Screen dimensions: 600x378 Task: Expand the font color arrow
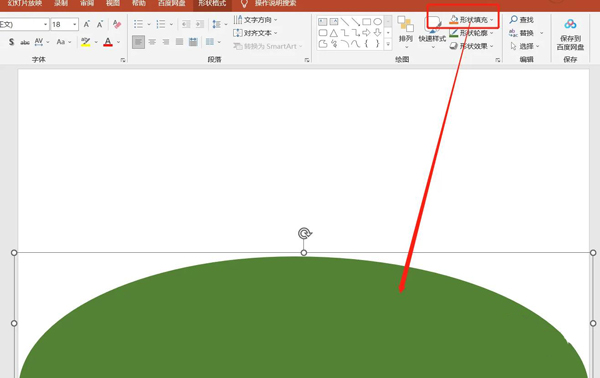[119, 42]
